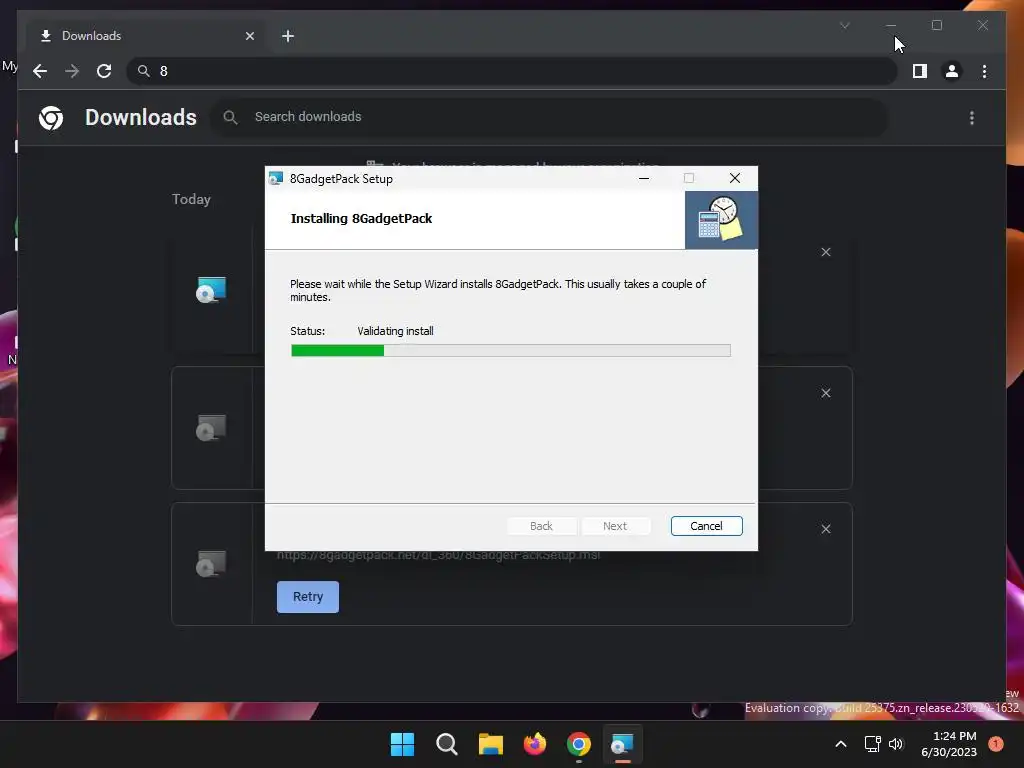Open Chrome profile menu
The width and height of the screenshot is (1024, 768).
(x=952, y=71)
